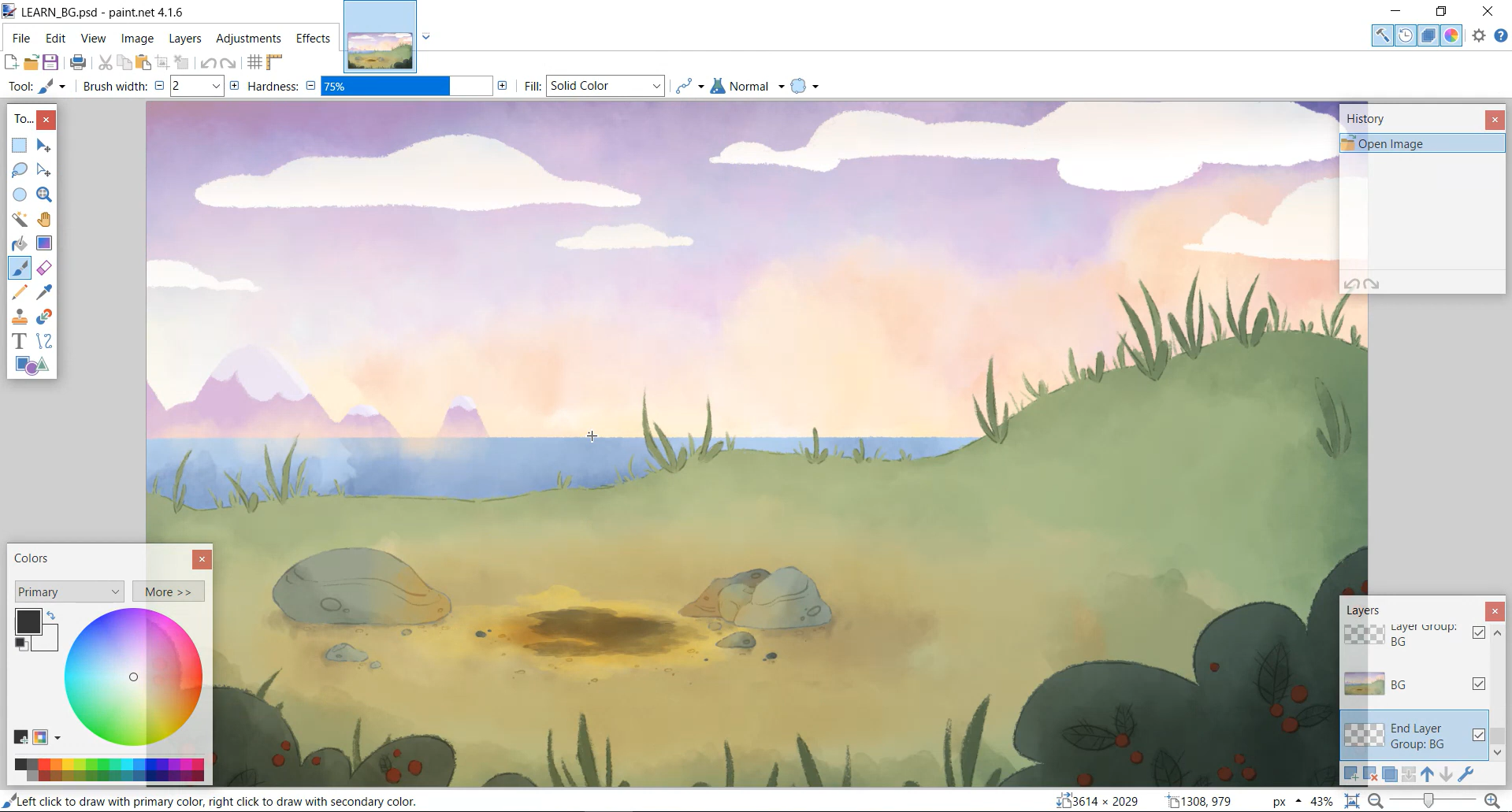Hide the BG layer visibility checkbox
The width and height of the screenshot is (1512, 812).
point(1478,684)
